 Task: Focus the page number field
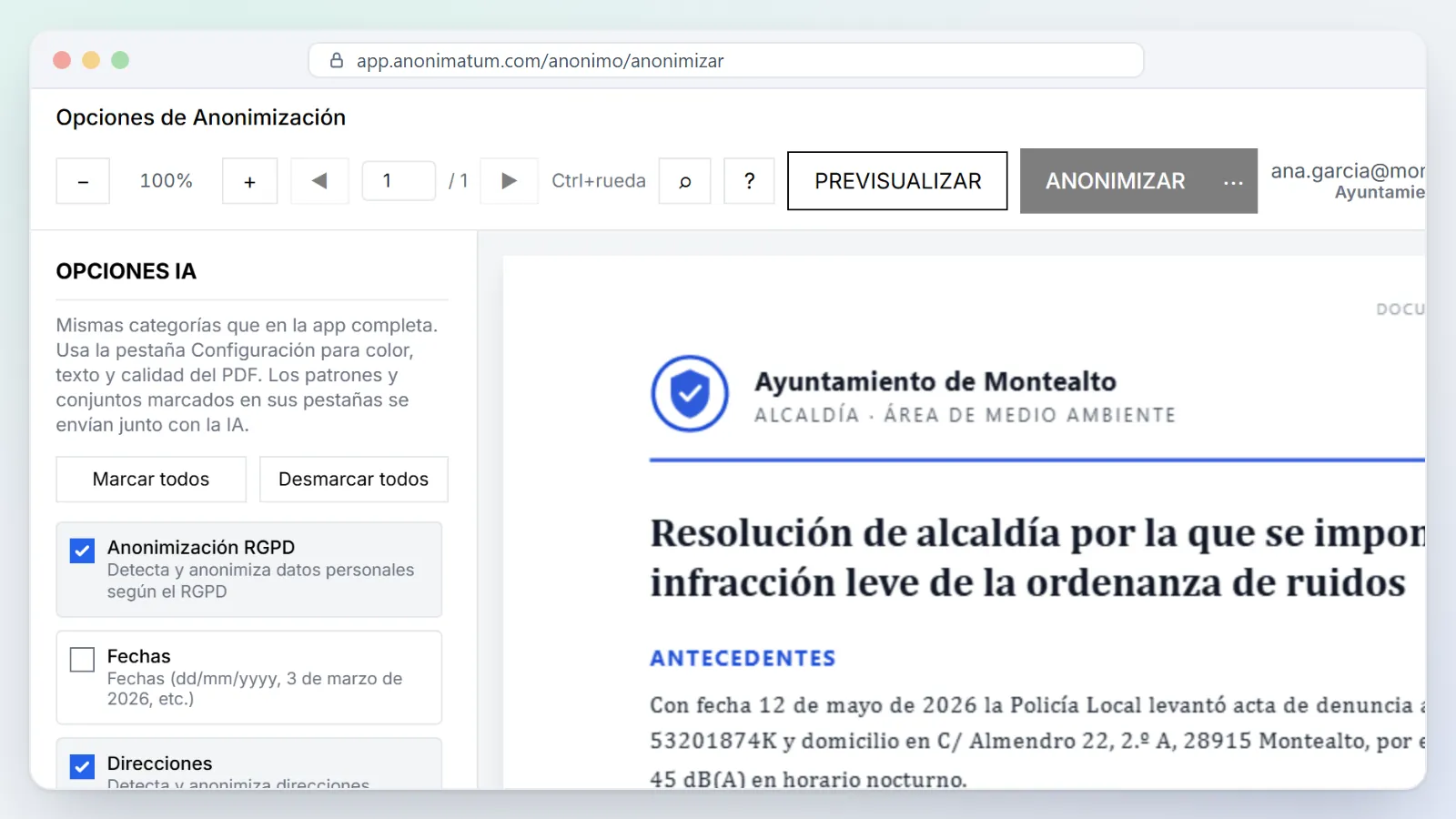point(399,181)
